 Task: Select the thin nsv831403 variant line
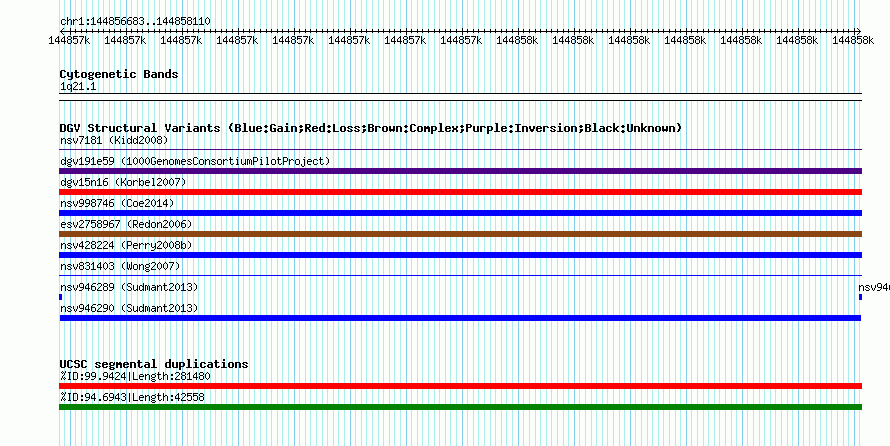[461, 276]
